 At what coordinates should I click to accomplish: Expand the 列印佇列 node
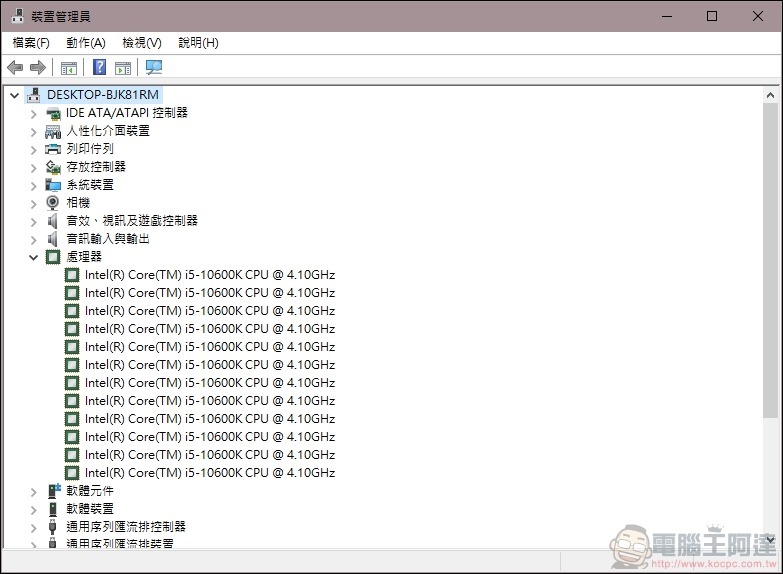(33, 150)
